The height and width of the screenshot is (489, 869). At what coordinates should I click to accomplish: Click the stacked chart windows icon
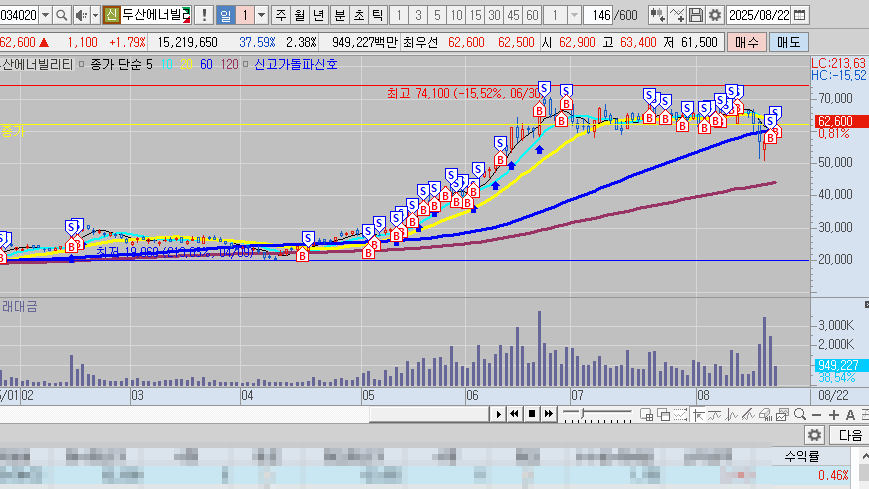(783, 415)
